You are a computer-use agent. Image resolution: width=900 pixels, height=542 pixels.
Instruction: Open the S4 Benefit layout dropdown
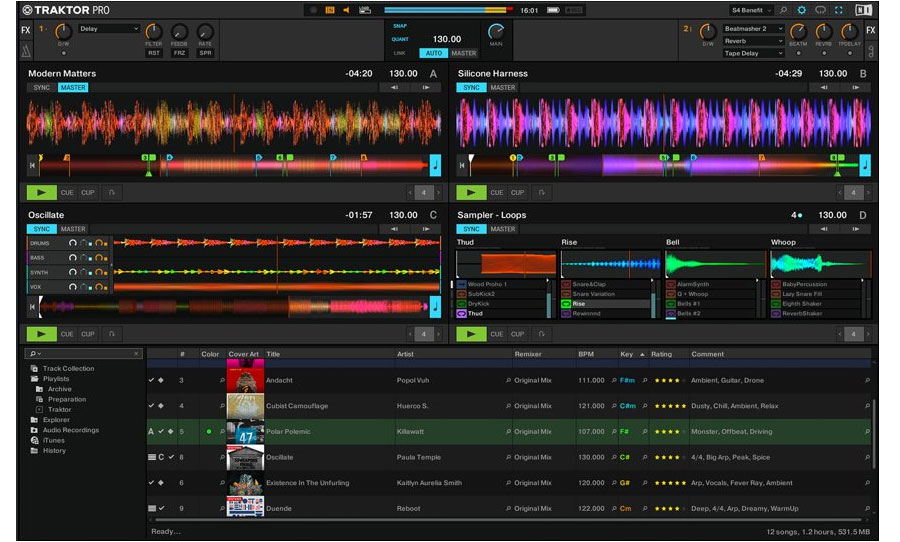pos(751,10)
